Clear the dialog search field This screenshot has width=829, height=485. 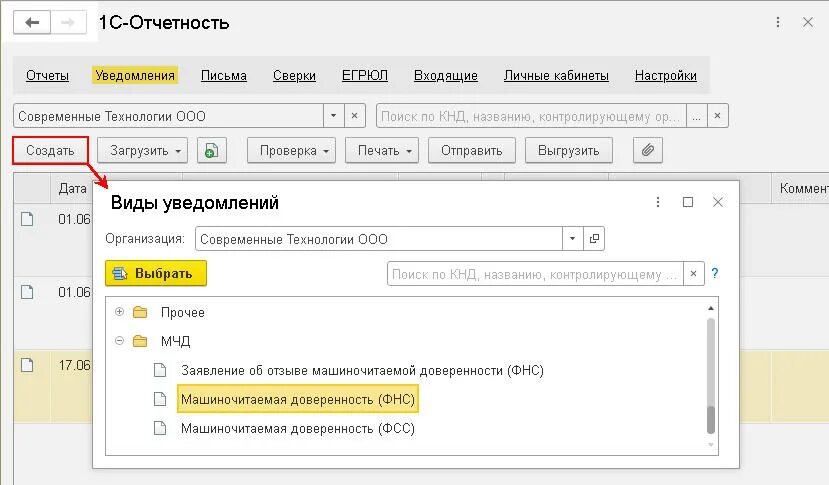[694, 274]
